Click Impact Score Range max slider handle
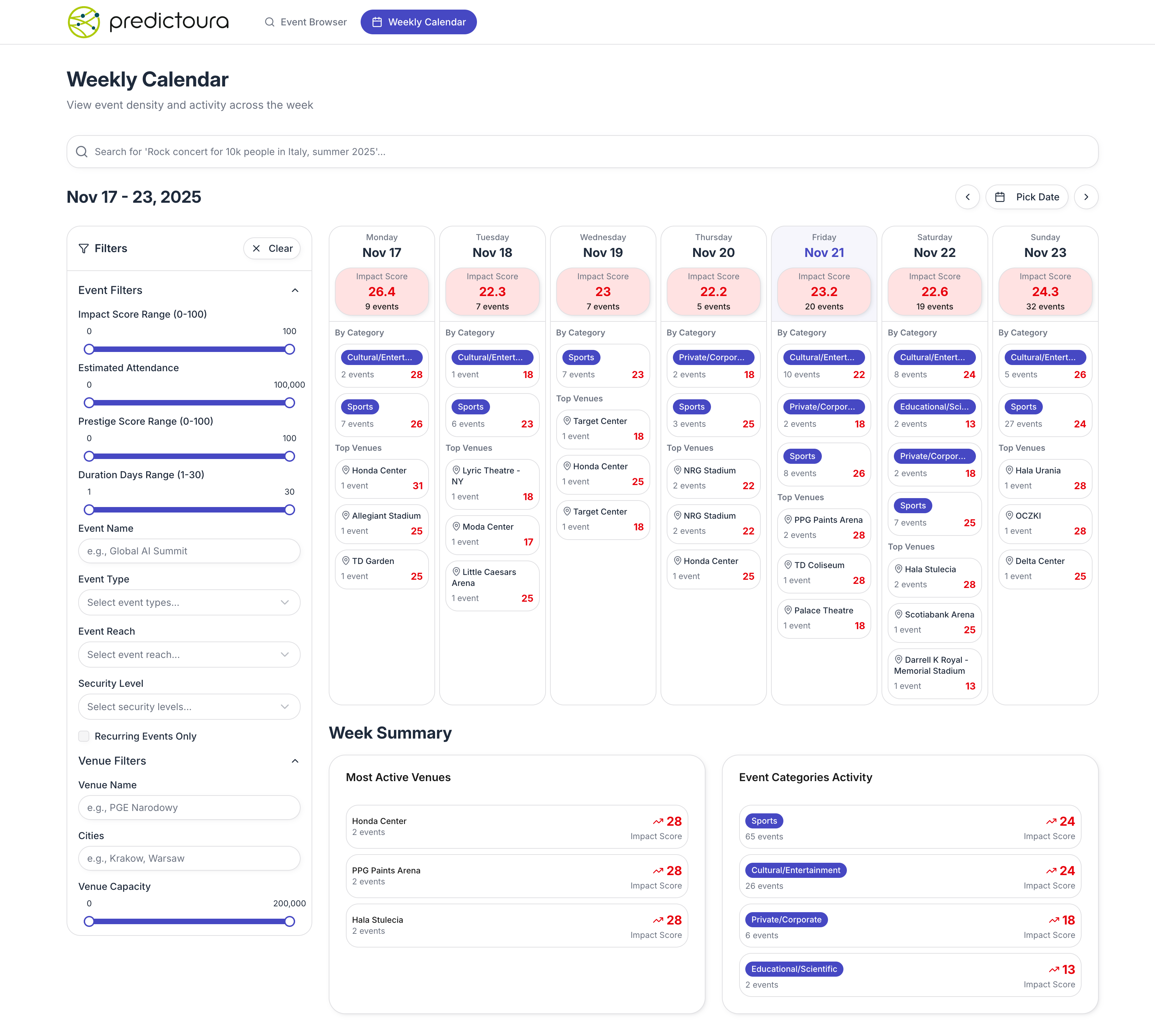1155x1036 pixels. coord(290,349)
